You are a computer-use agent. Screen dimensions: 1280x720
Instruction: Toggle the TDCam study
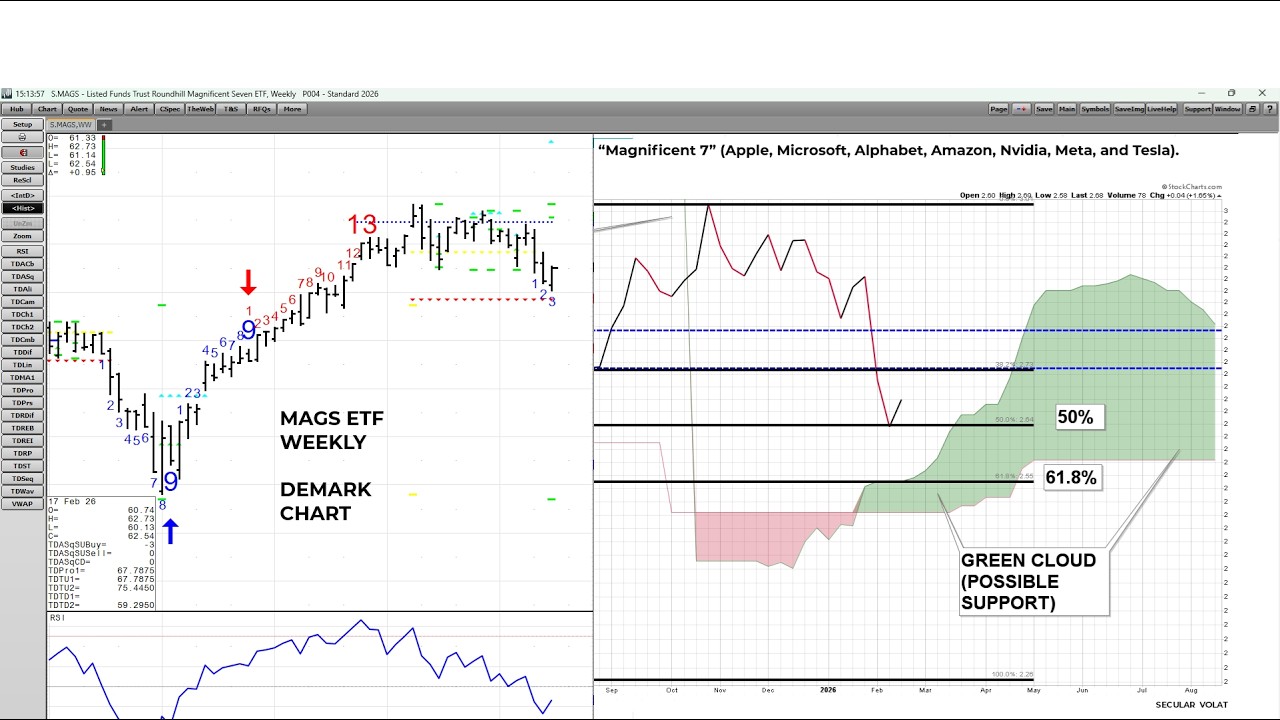pyautogui.click(x=22, y=302)
